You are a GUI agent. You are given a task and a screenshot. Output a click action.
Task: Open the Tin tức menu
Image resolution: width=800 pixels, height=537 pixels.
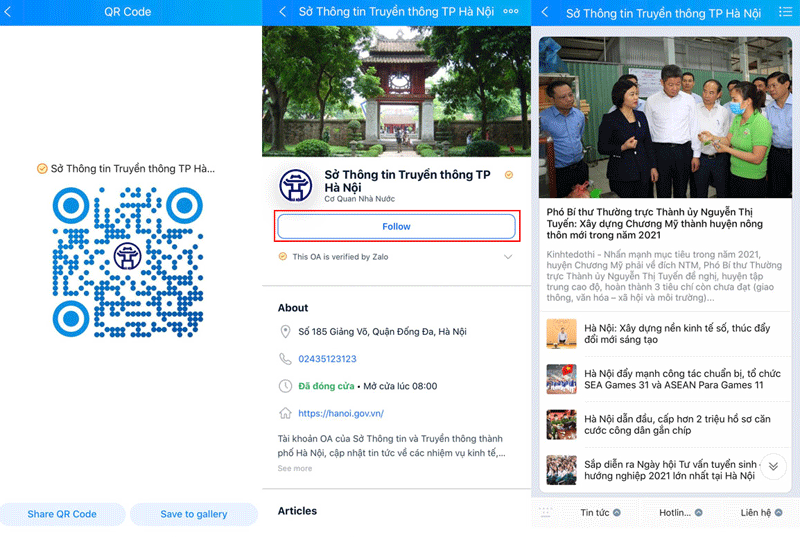pos(600,513)
